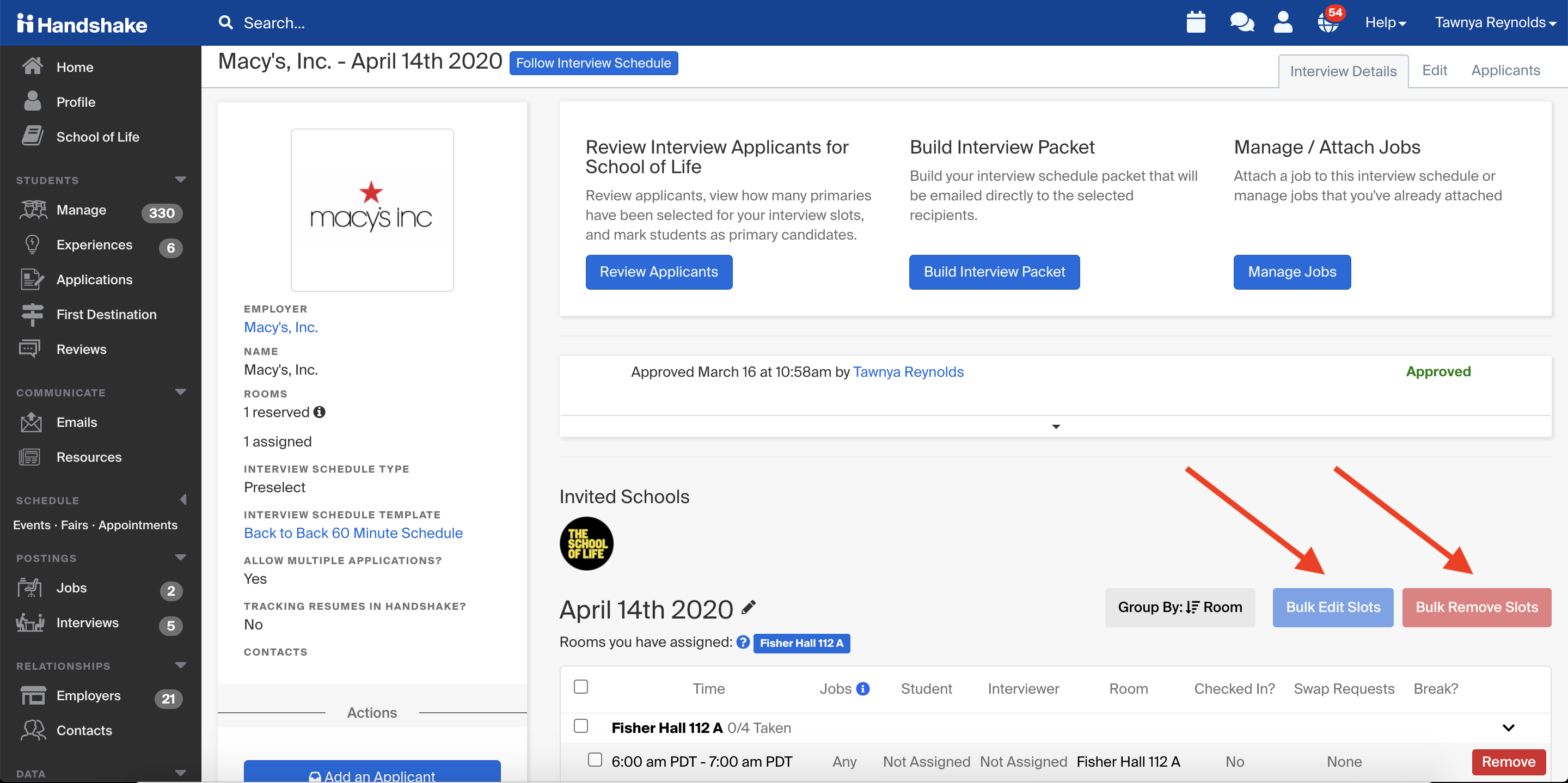Click Manage Jobs button
The width and height of the screenshot is (1568, 783).
1291,272
